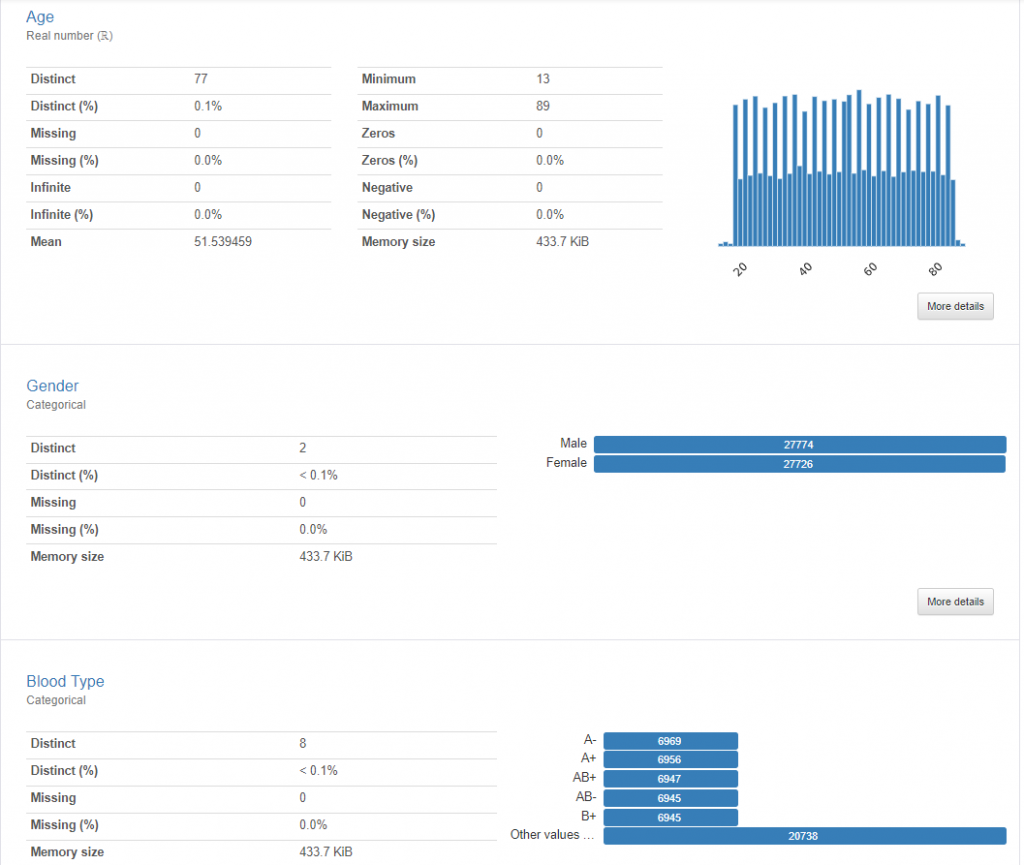Click the Gender Memory size 433.7 KiB

tap(325, 556)
